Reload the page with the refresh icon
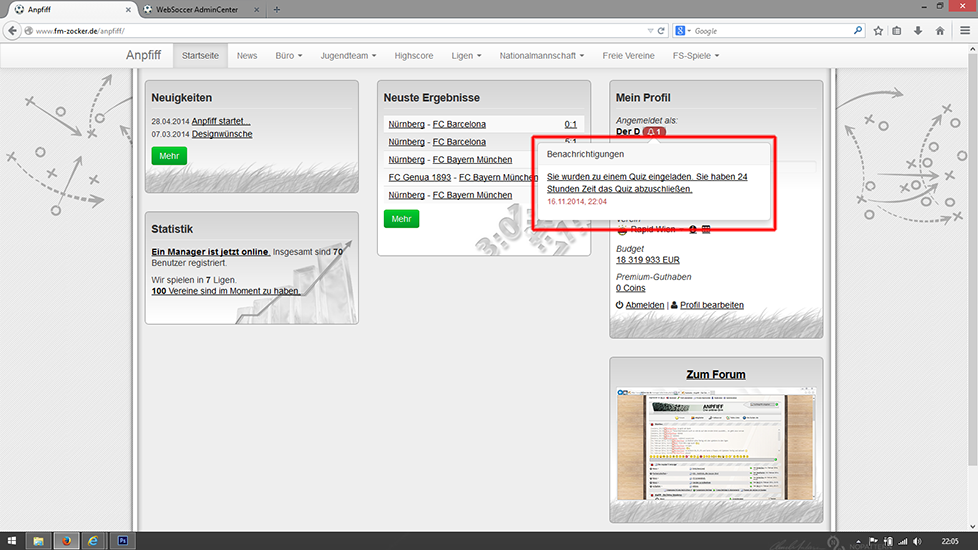Screen dimensions: 978x550 coord(661,31)
